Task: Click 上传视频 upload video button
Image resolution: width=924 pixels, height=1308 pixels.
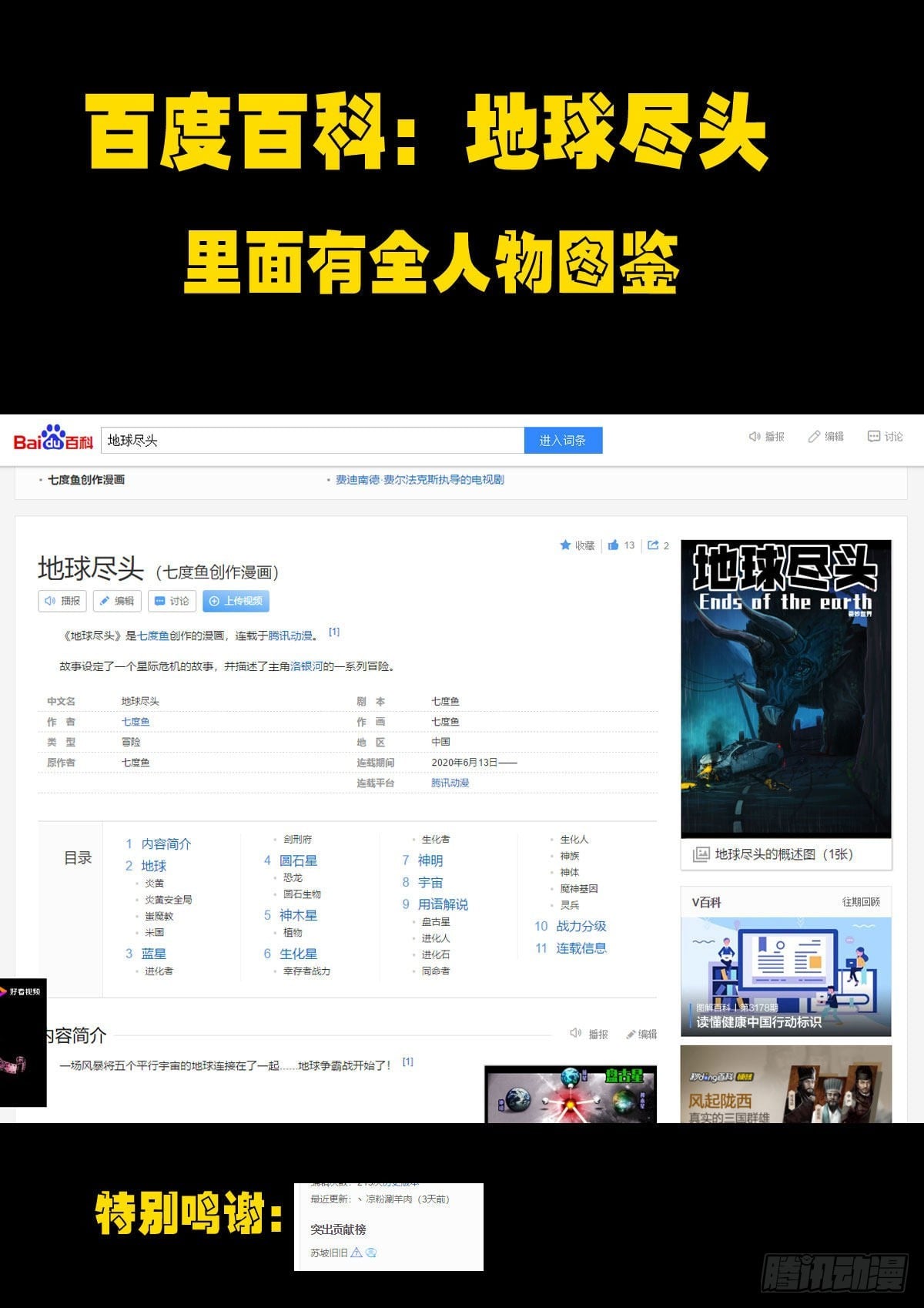Action: point(236,601)
